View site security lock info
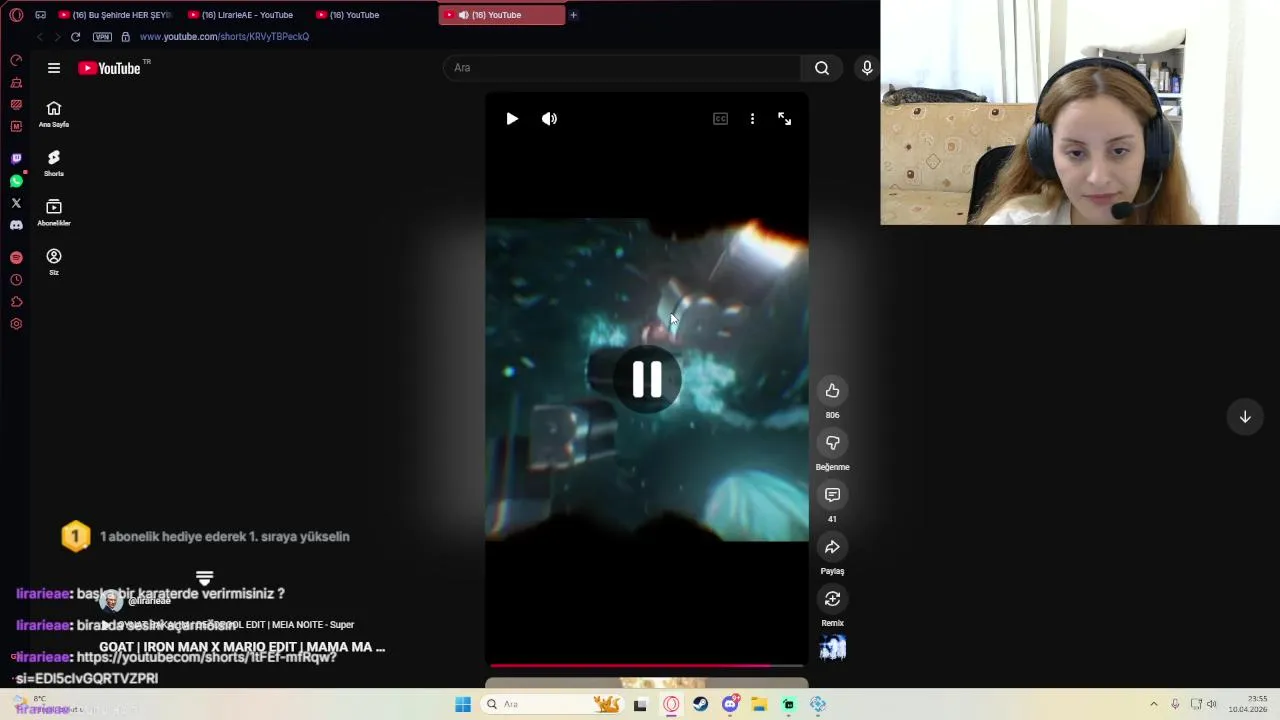 [125, 37]
